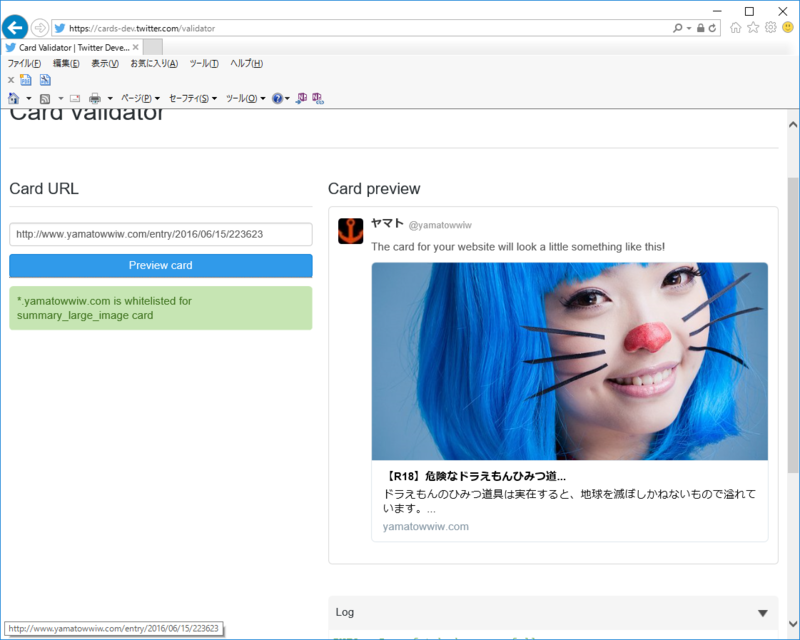Image resolution: width=800 pixels, height=640 pixels.
Task: Click the scrollbar up arrow
Action: (x=792, y=124)
